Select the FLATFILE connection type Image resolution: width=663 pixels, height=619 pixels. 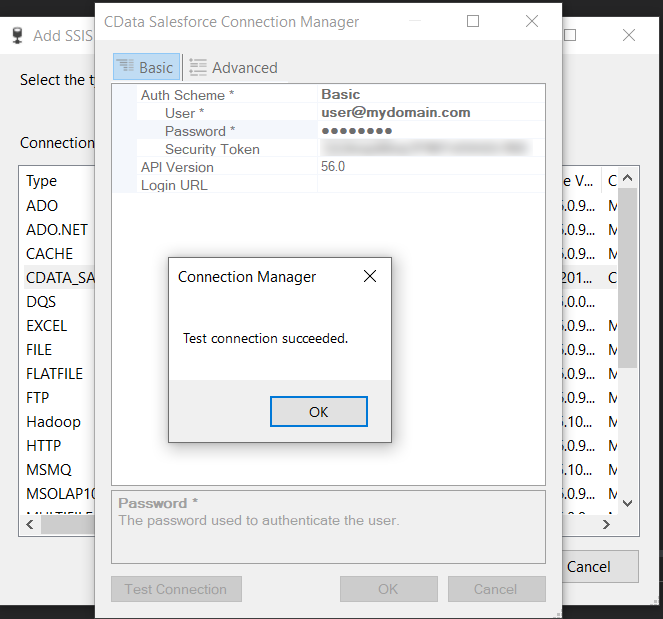click(x=54, y=374)
